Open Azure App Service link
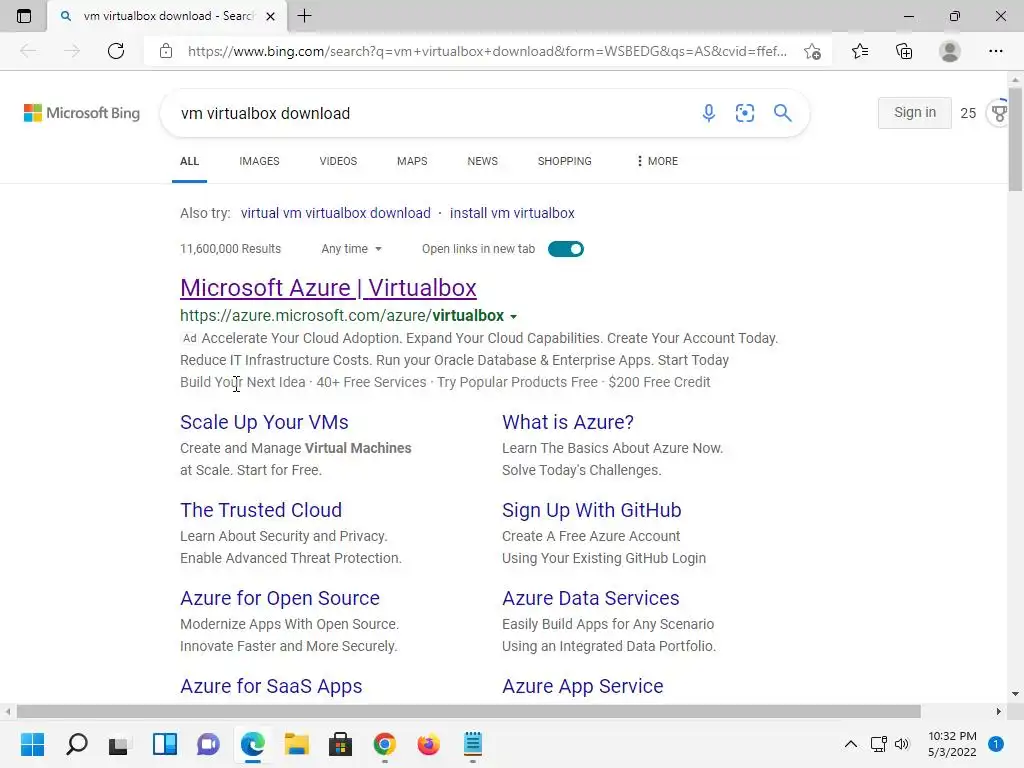The image size is (1024, 768). pos(583,686)
